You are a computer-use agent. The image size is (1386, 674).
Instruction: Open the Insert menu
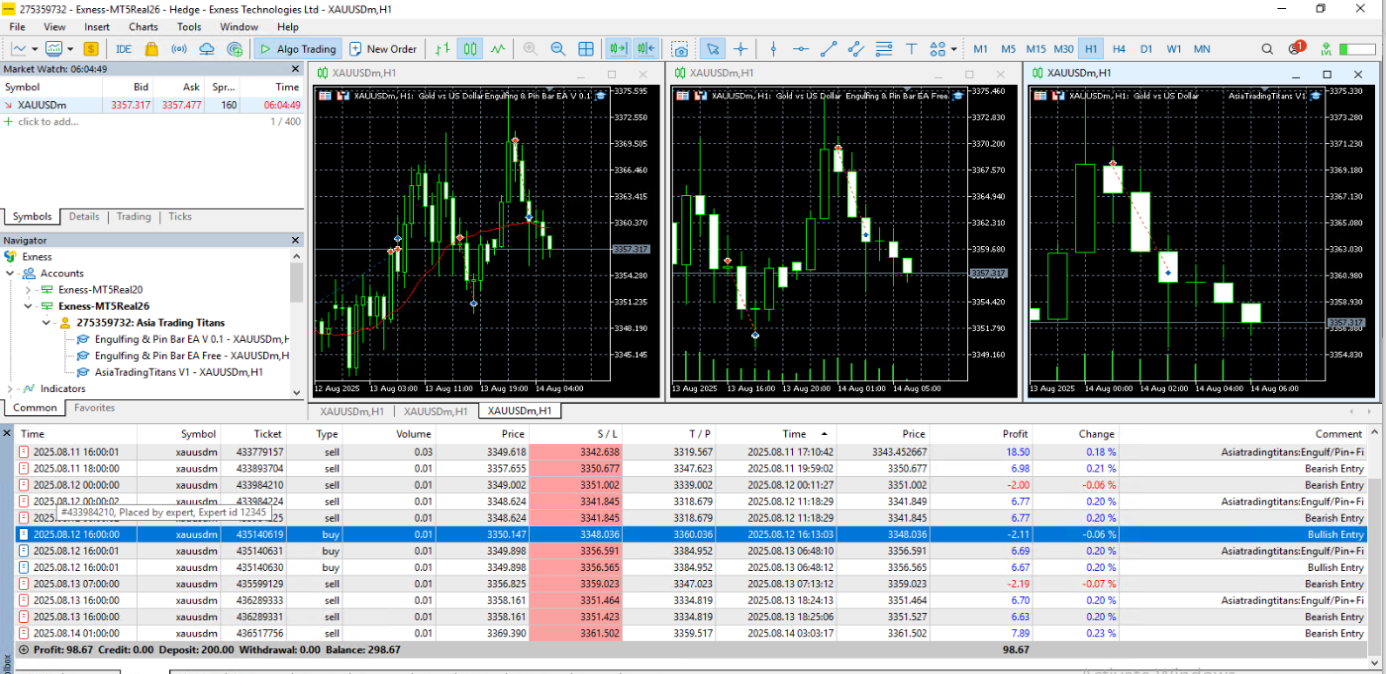pyautogui.click(x=97, y=27)
